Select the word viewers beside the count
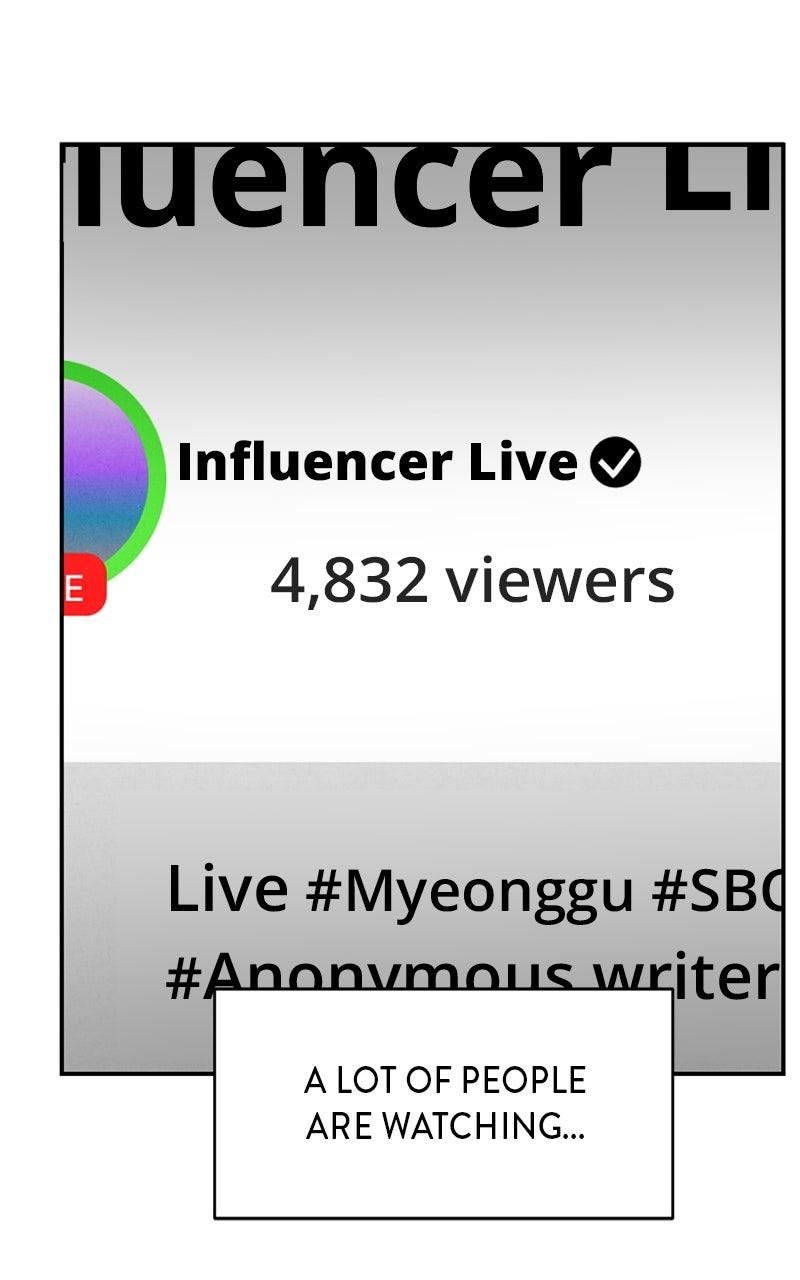800x1280 pixels. point(560,581)
